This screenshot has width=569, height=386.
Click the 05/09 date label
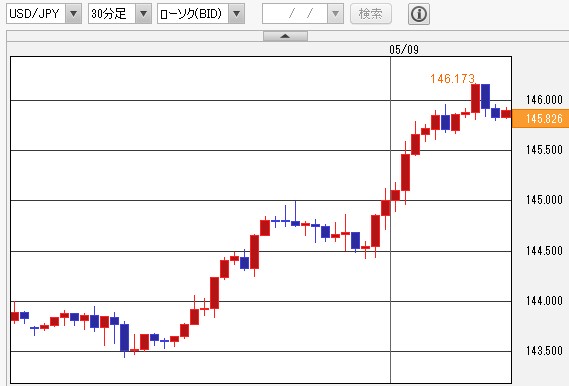click(x=404, y=49)
